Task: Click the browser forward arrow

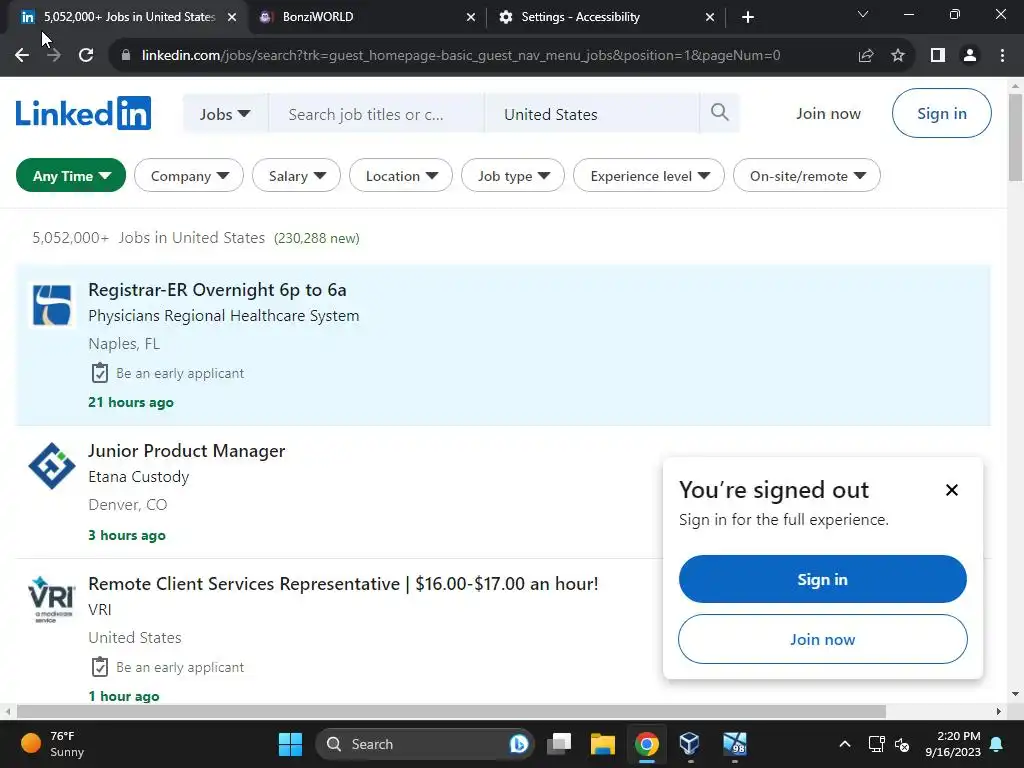Action: tap(54, 56)
